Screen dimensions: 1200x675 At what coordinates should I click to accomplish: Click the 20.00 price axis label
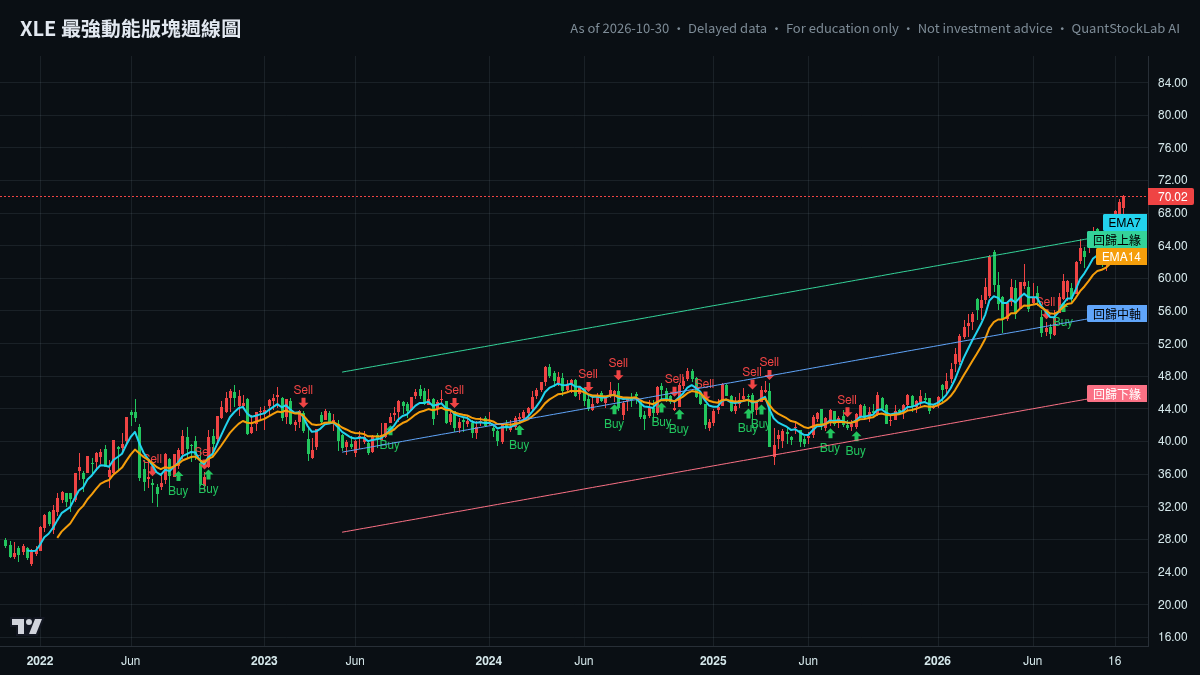pos(1173,605)
